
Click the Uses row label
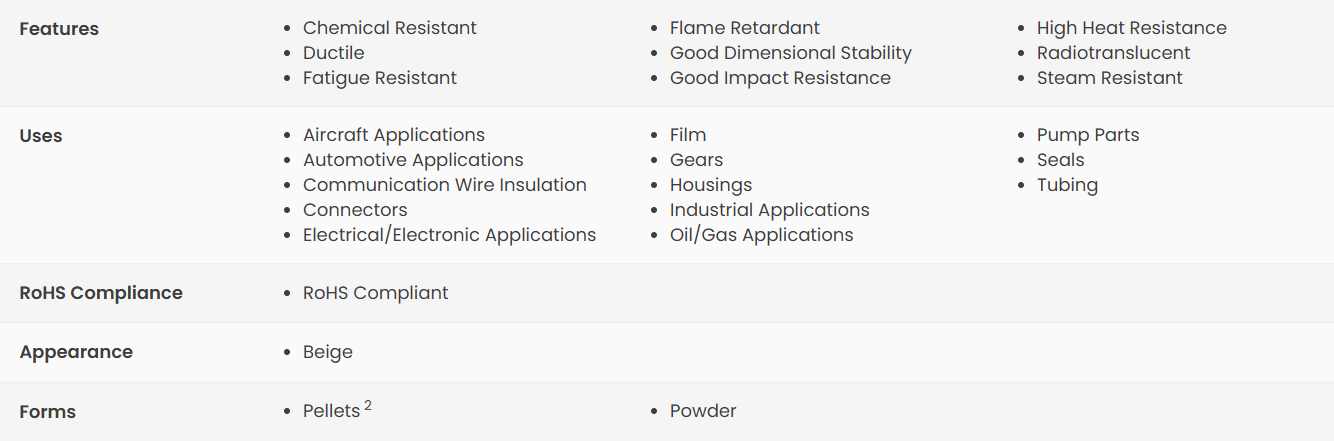(x=41, y=136)
